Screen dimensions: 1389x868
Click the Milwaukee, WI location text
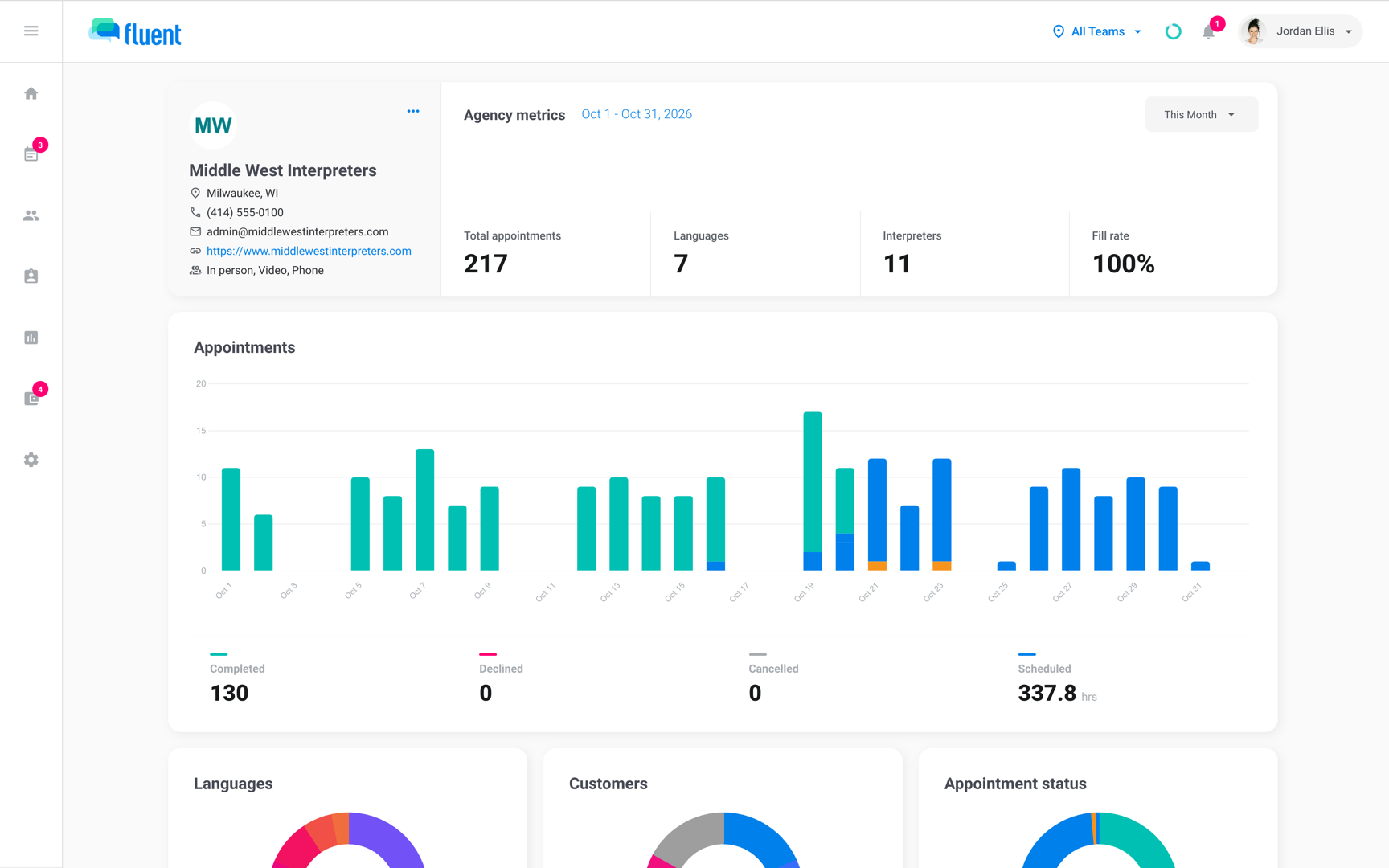[x=242, y=193]
